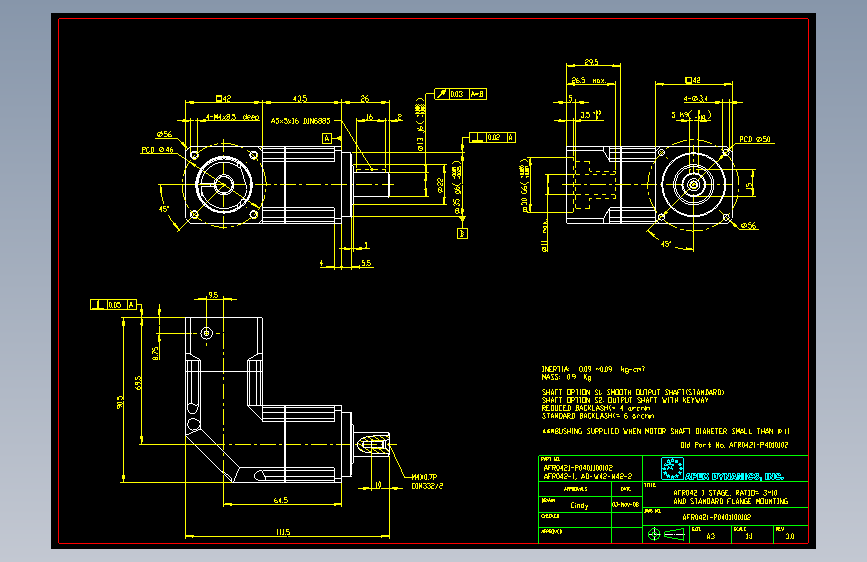This screenshot has width=867, height=562.
Task: Select the 'APEX DYNAMICS, INC.' company name
Action: click(735, 476)
